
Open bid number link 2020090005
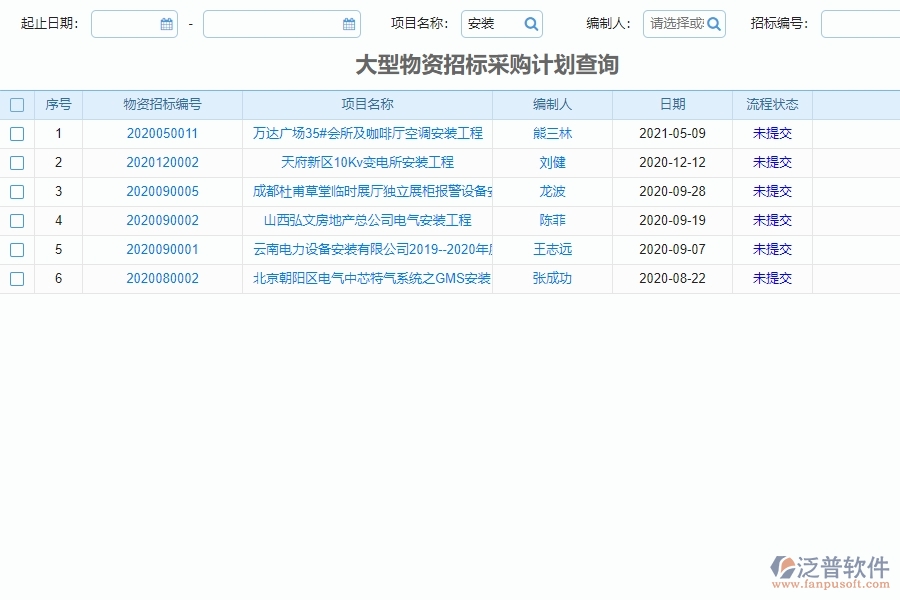[x=165, y=191]
